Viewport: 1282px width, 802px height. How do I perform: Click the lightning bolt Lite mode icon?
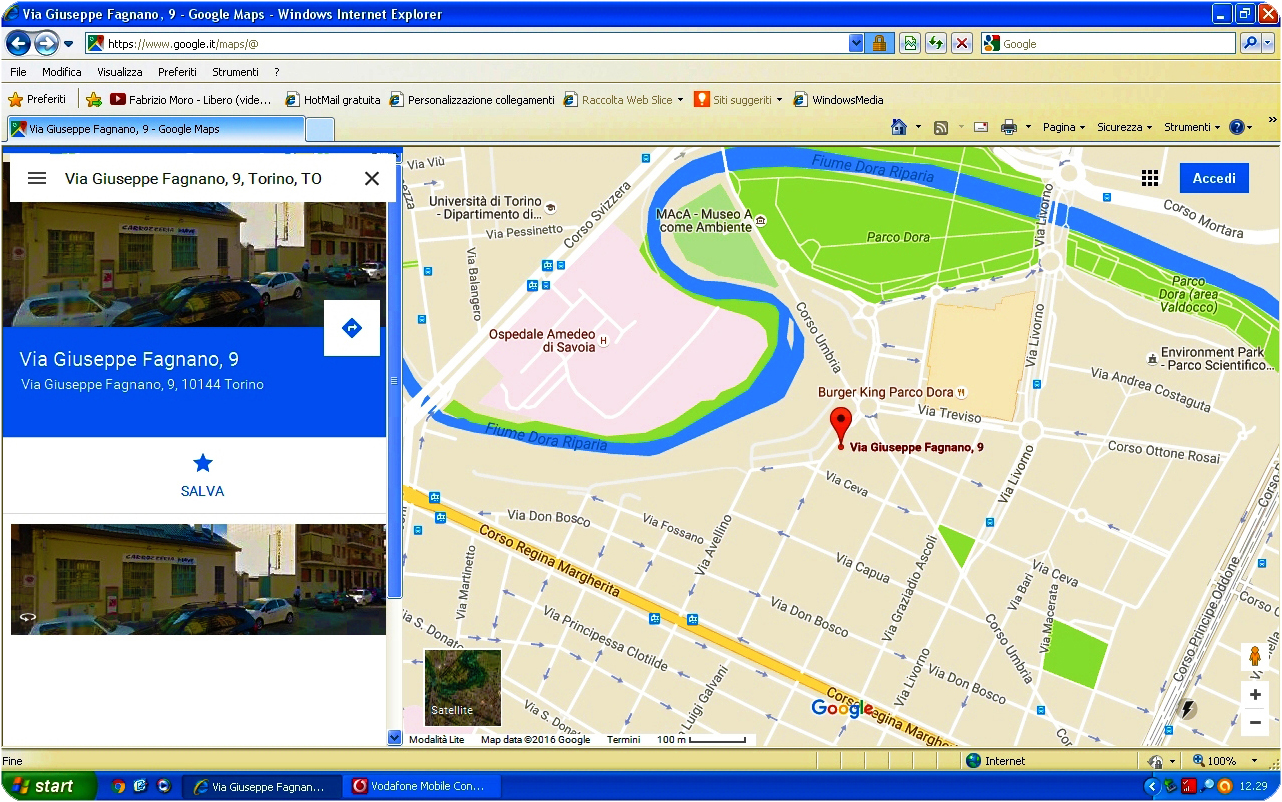point(1187,709)
